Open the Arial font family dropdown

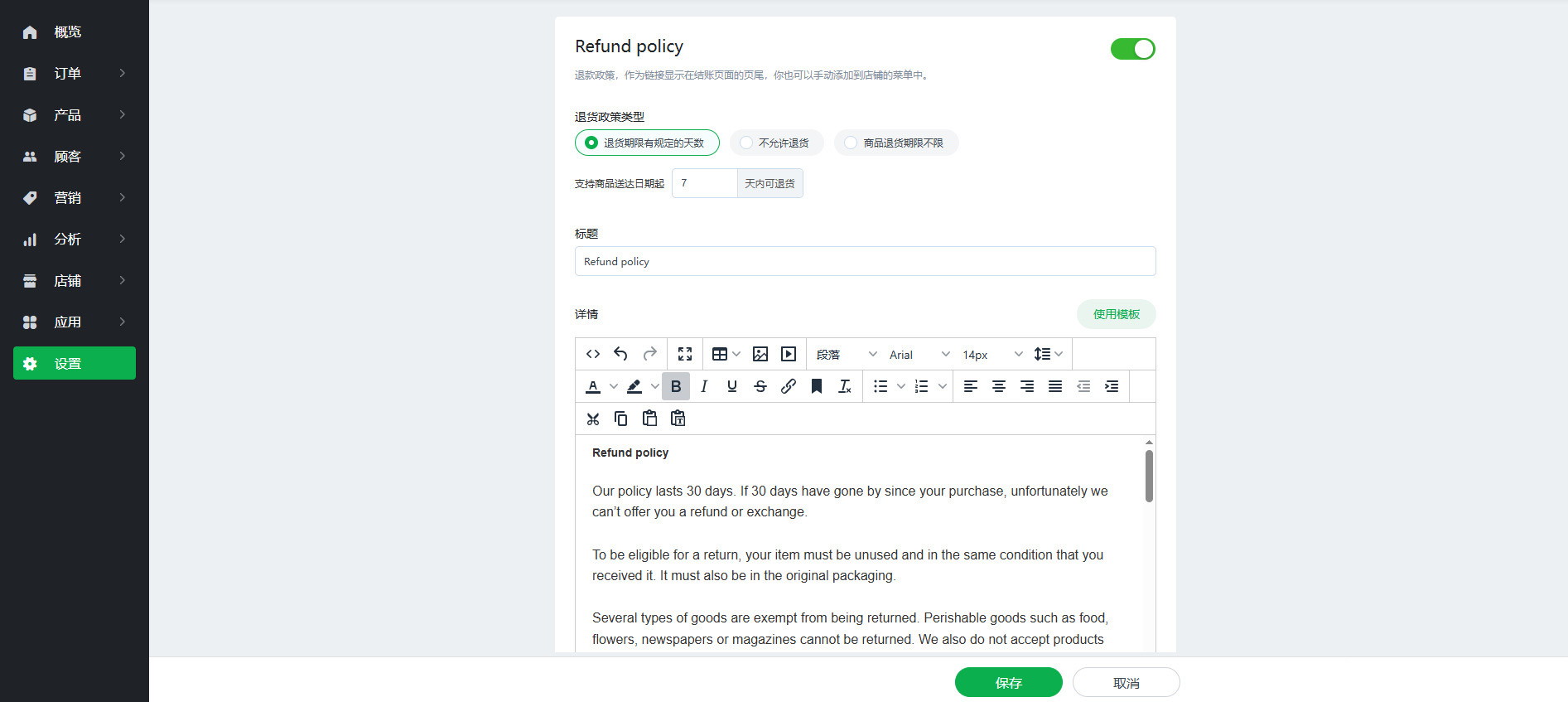pos(919,355)
